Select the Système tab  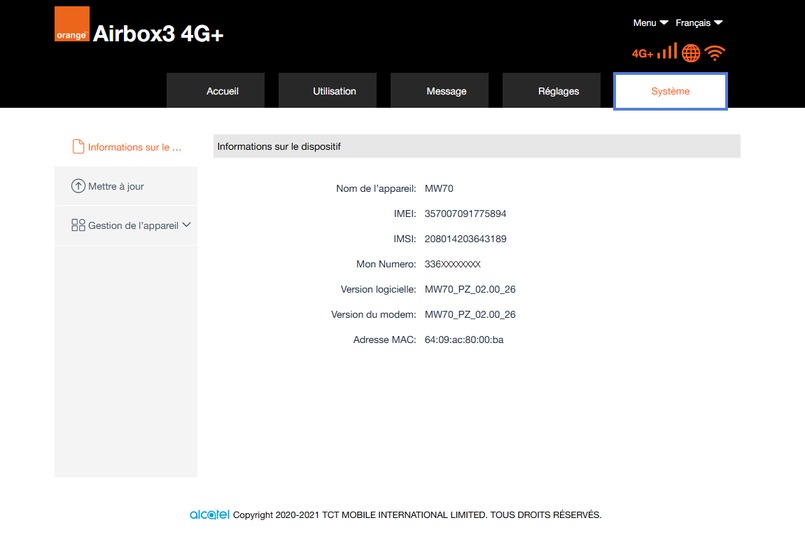coord(670,91)
